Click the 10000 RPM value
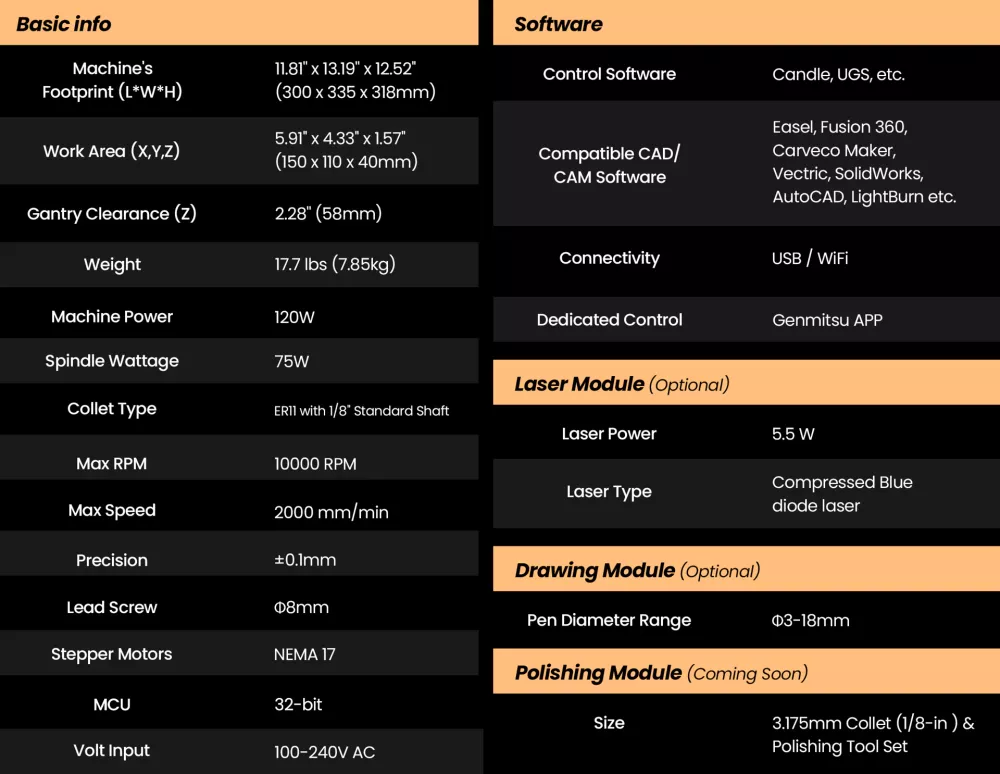 [x=315, y=464]
